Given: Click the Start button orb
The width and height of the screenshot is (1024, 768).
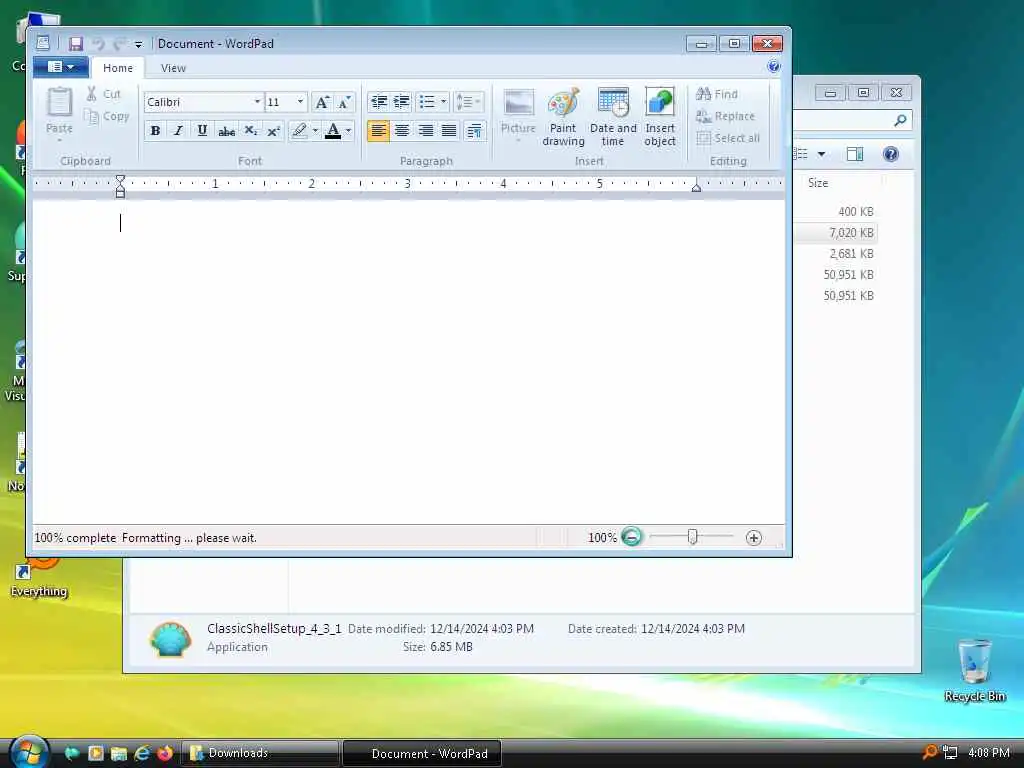Looking at the screenshot, I should [x=28, y=752].
